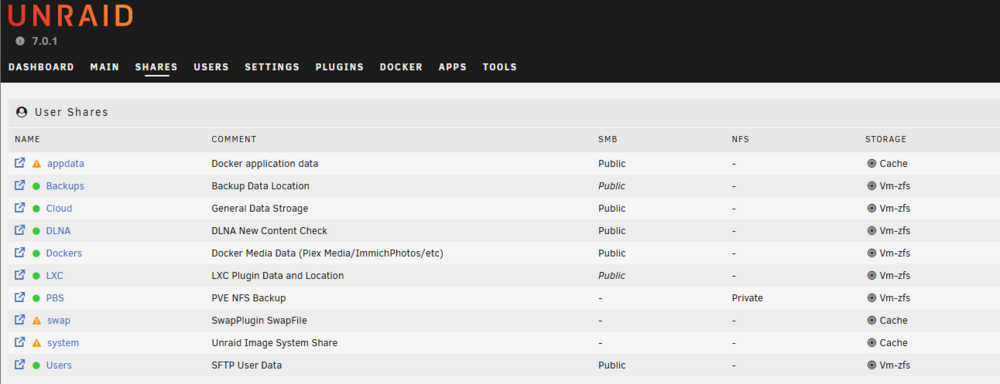Click the green dot next to Users share
1000x384 pixels.
36,366
